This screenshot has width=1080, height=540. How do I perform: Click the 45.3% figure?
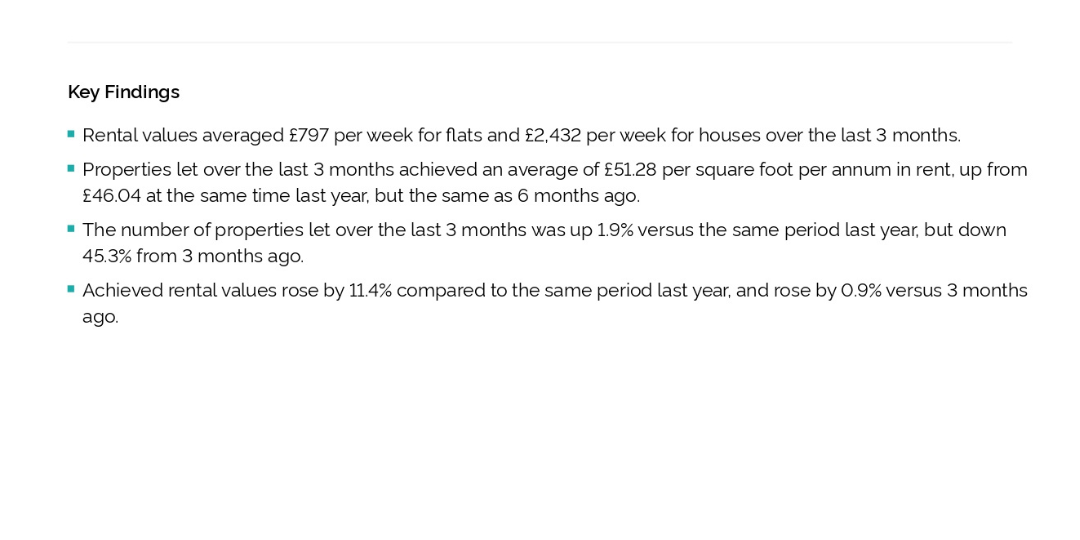[x=107, y=257]
